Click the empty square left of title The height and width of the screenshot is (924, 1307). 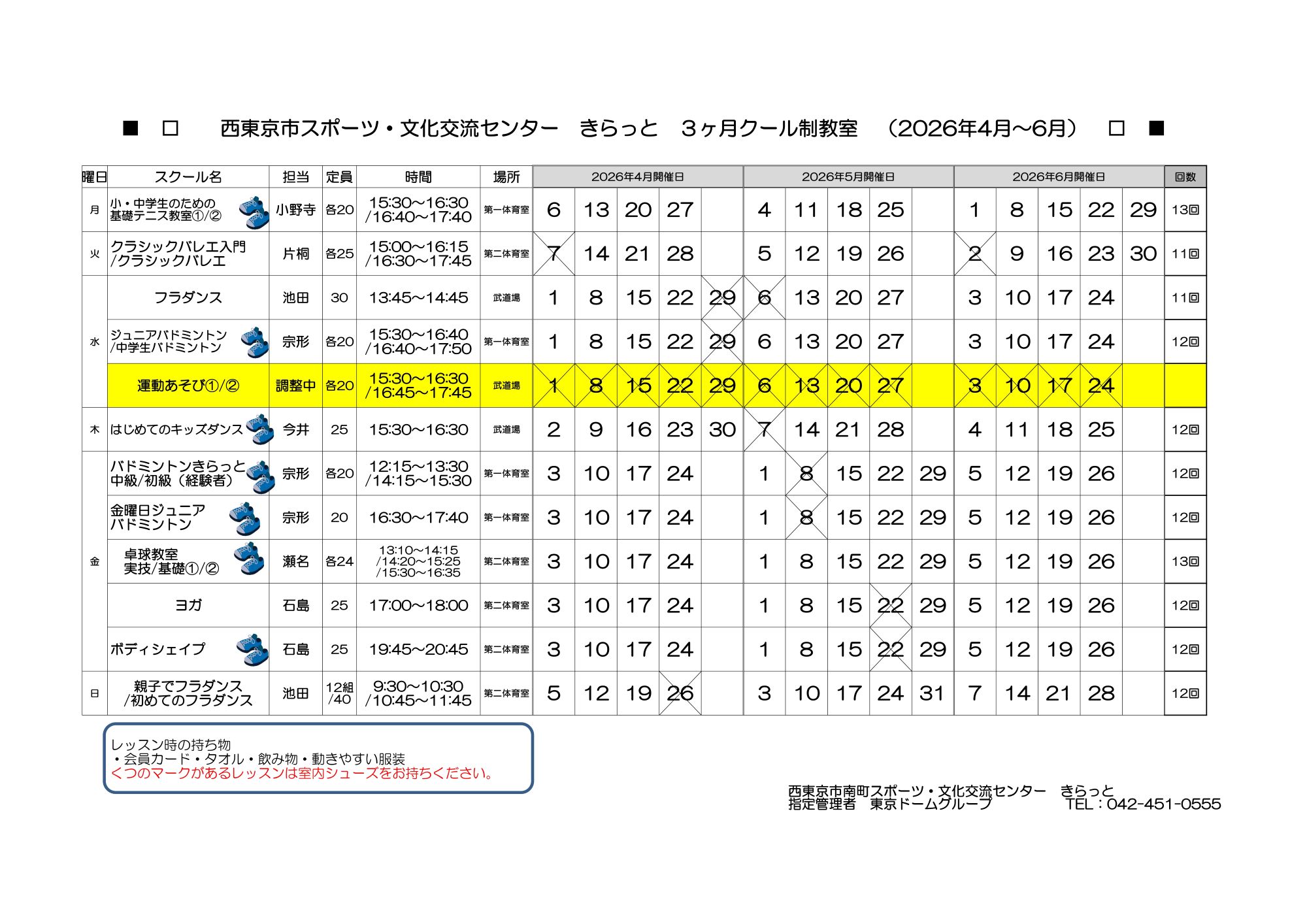click(171, 128)
